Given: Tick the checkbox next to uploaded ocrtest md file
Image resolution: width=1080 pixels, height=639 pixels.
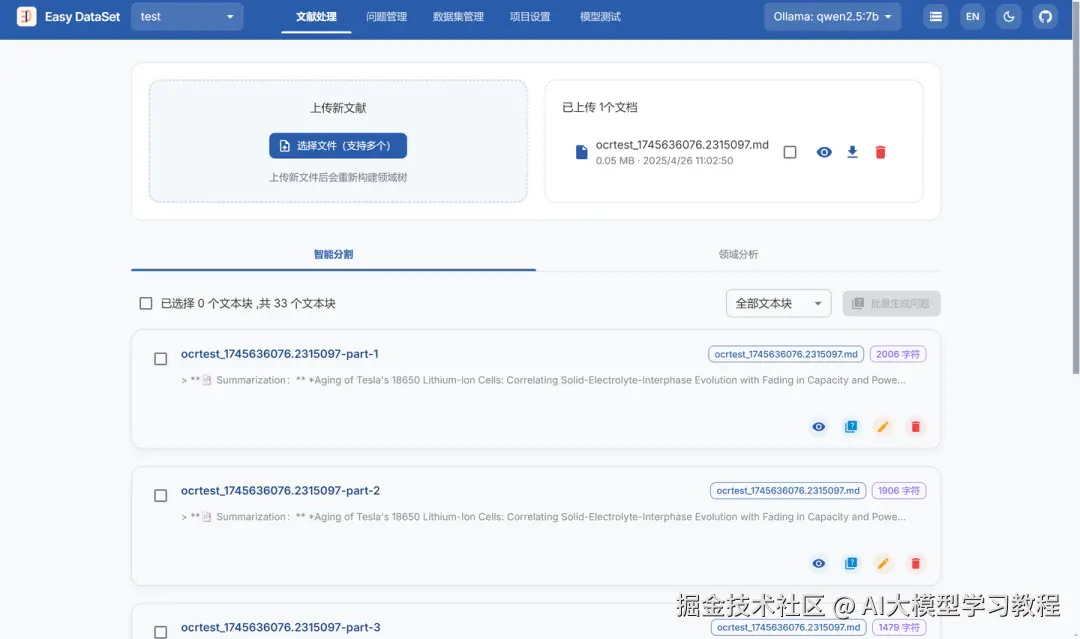Looking at the screenshot, I should [x=790, y=152].
